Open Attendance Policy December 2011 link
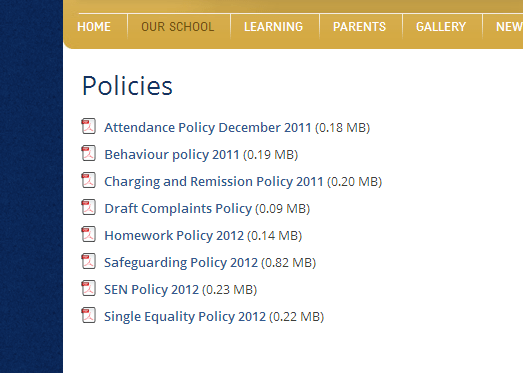This screenshot has height=373, width=523. point(207,128)
